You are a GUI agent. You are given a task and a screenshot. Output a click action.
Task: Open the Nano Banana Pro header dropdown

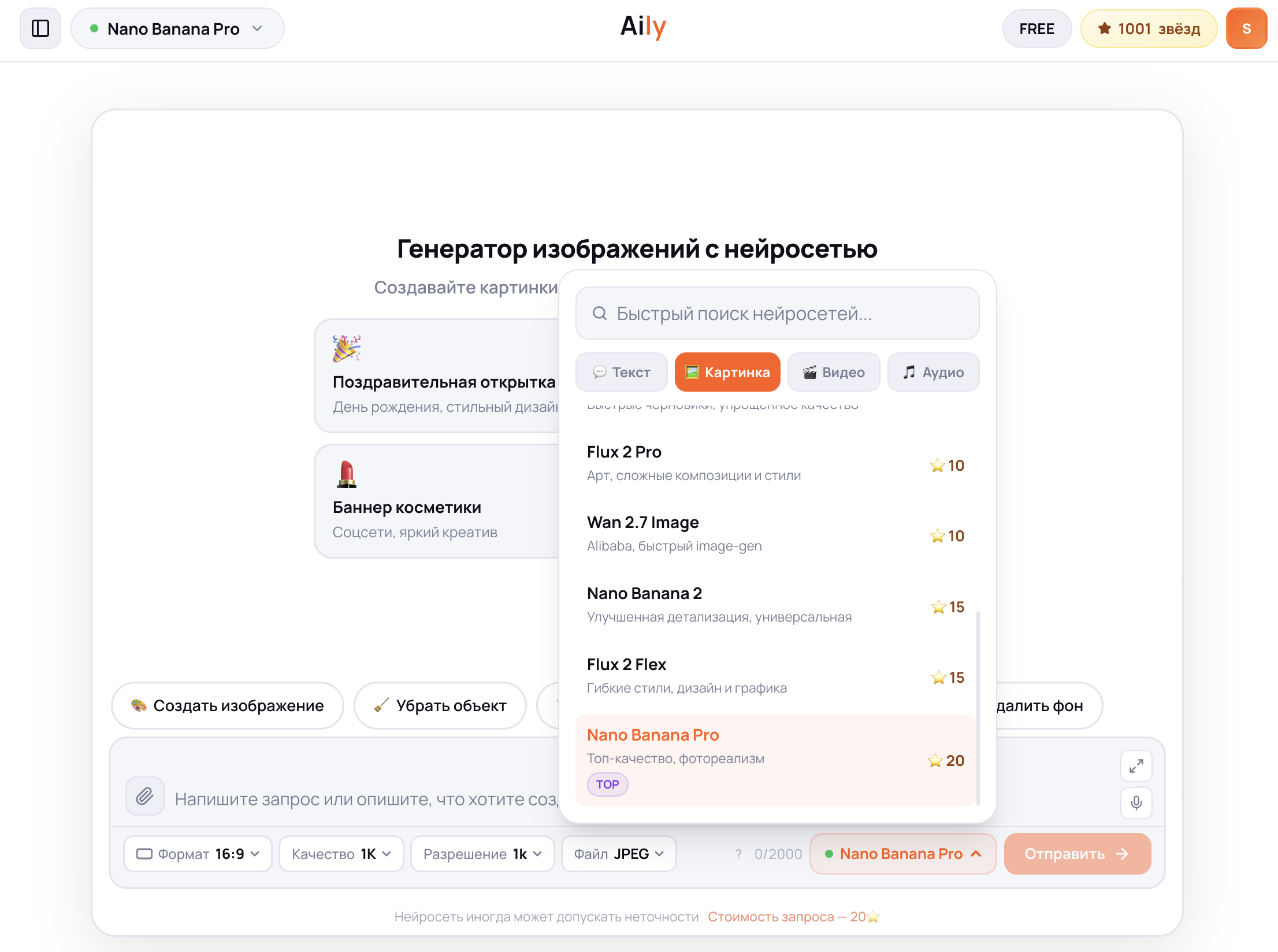[177, 28]
